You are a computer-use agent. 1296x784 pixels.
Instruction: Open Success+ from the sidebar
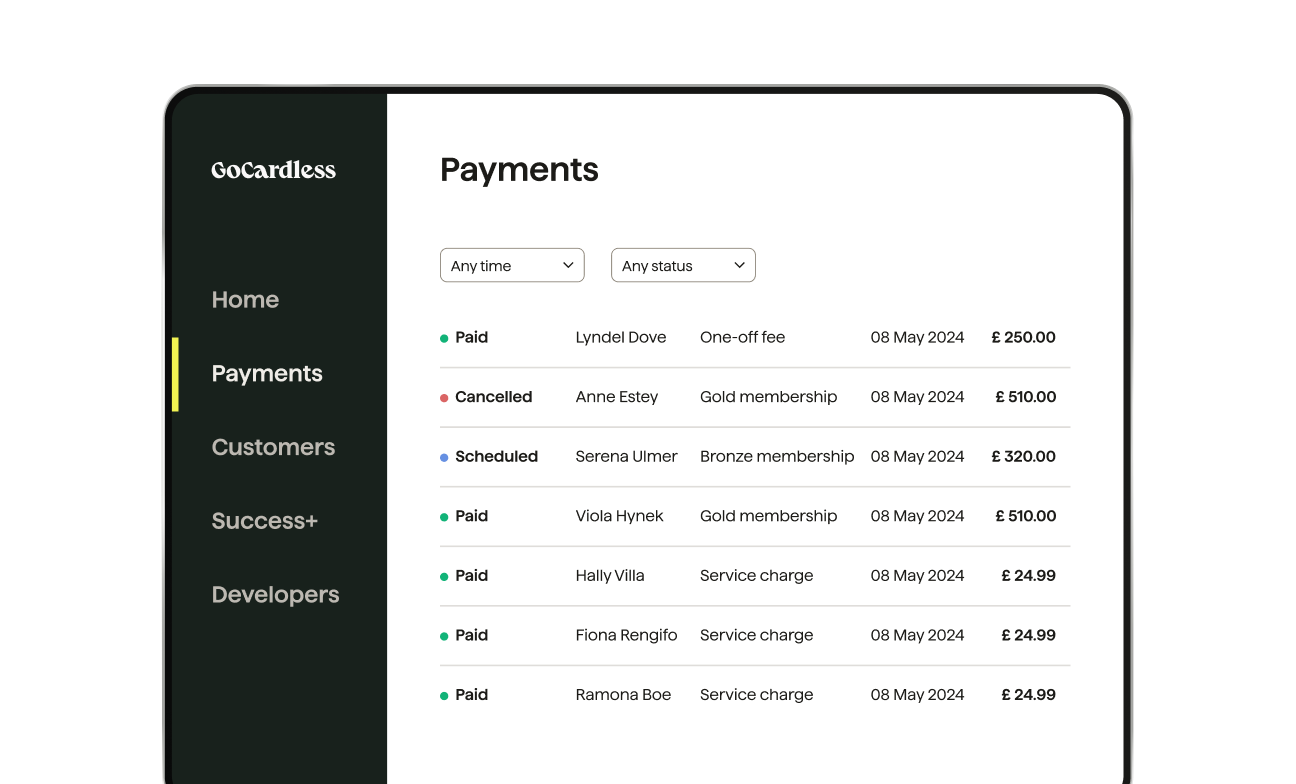(264, 521)
